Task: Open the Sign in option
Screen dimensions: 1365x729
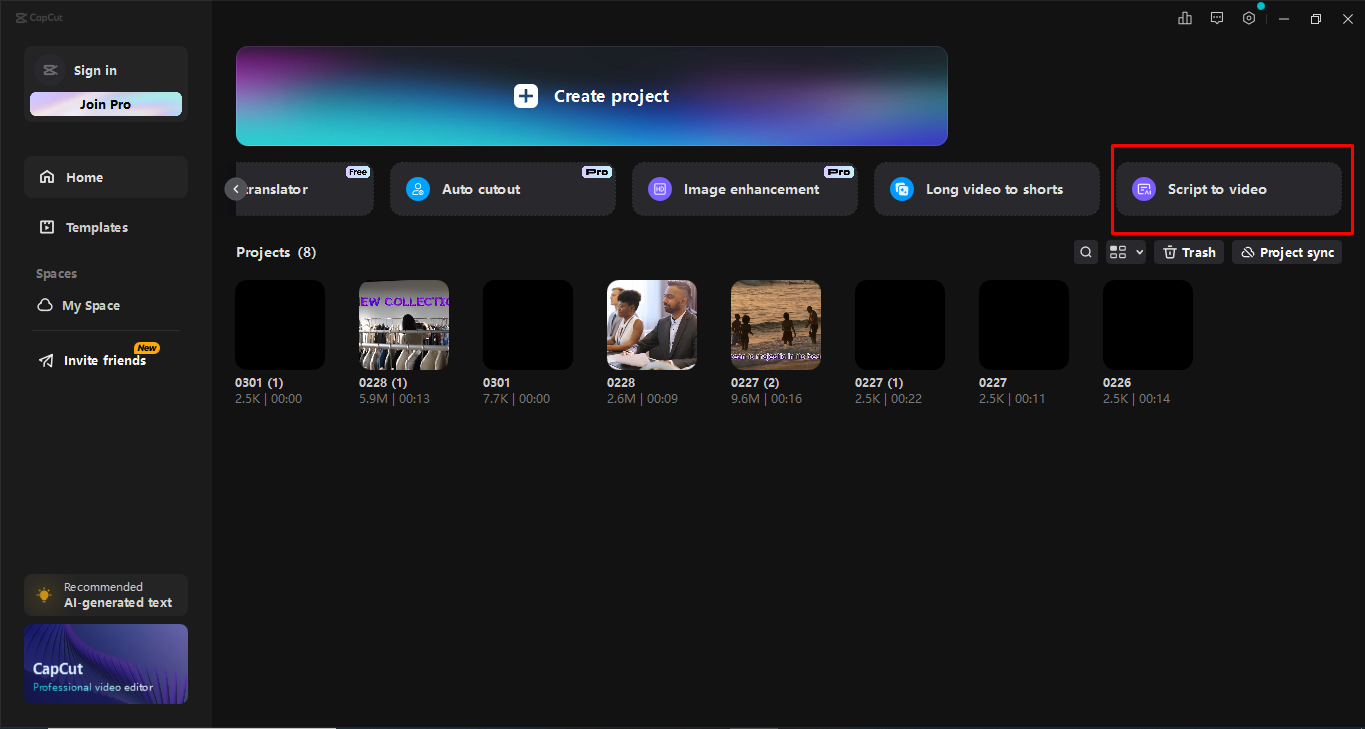Action: (x=95, y=70)
